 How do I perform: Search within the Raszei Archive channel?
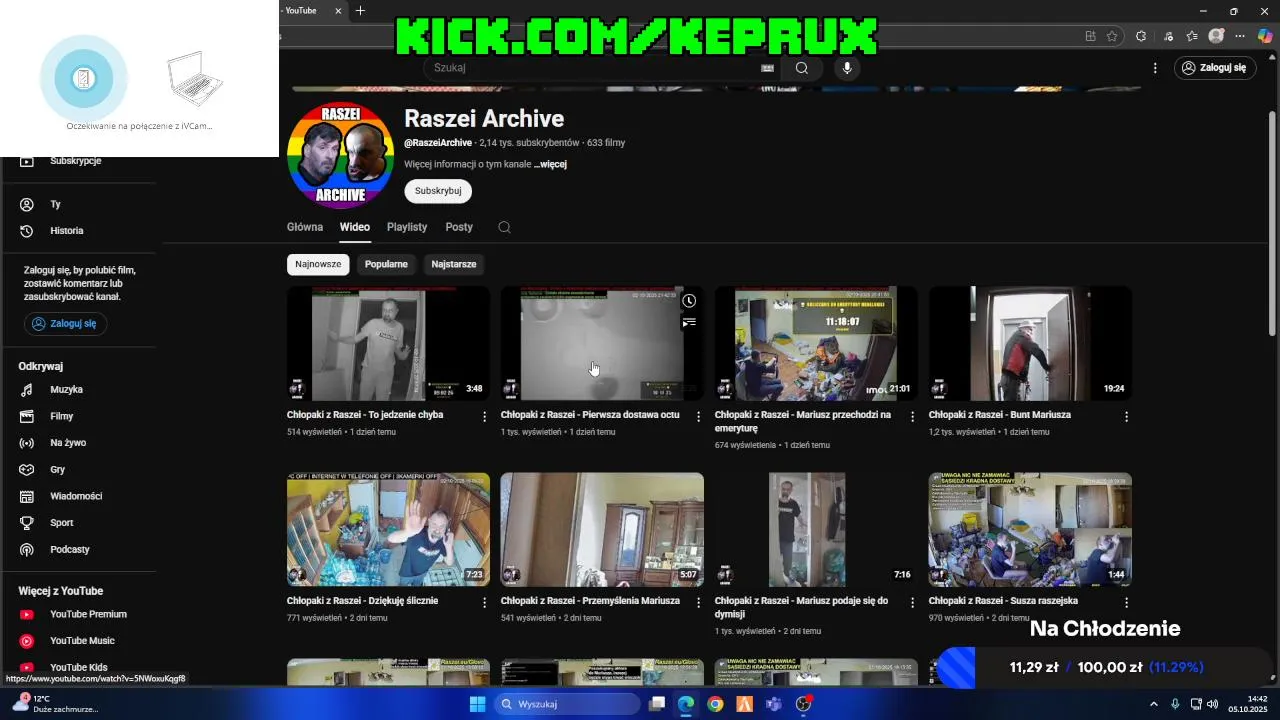coord(504,227)
